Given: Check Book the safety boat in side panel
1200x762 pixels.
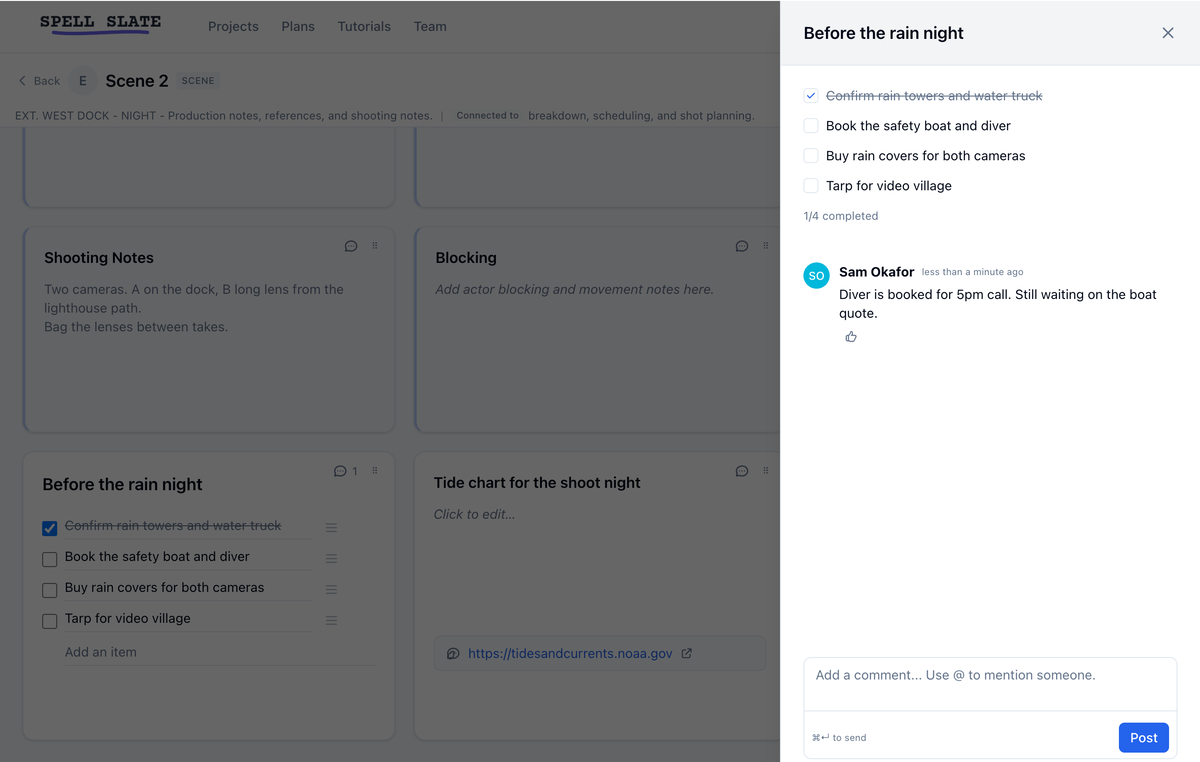Looking at the screenshot, I should point(811,126).
